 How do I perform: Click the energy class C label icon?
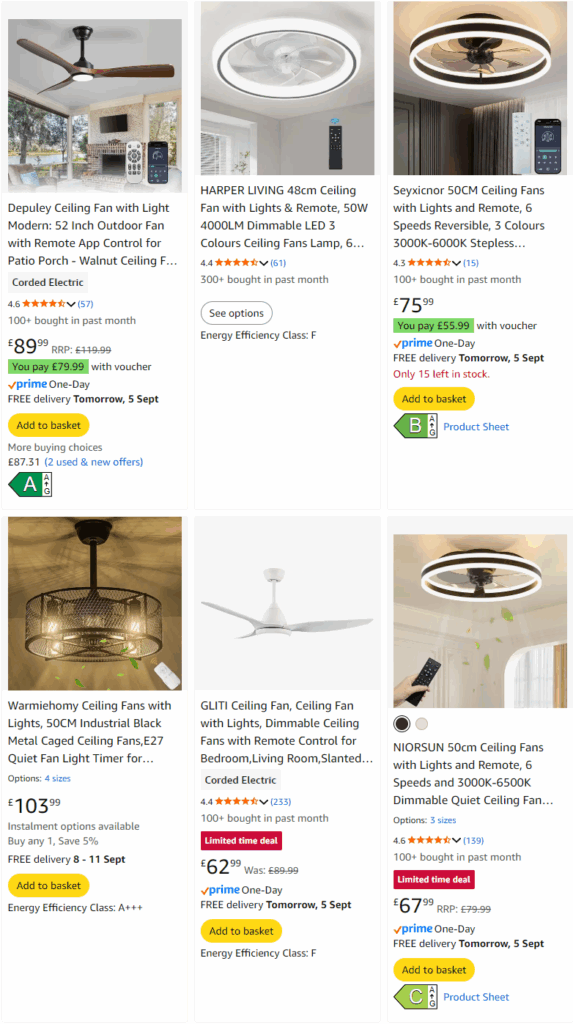[416, 997]
